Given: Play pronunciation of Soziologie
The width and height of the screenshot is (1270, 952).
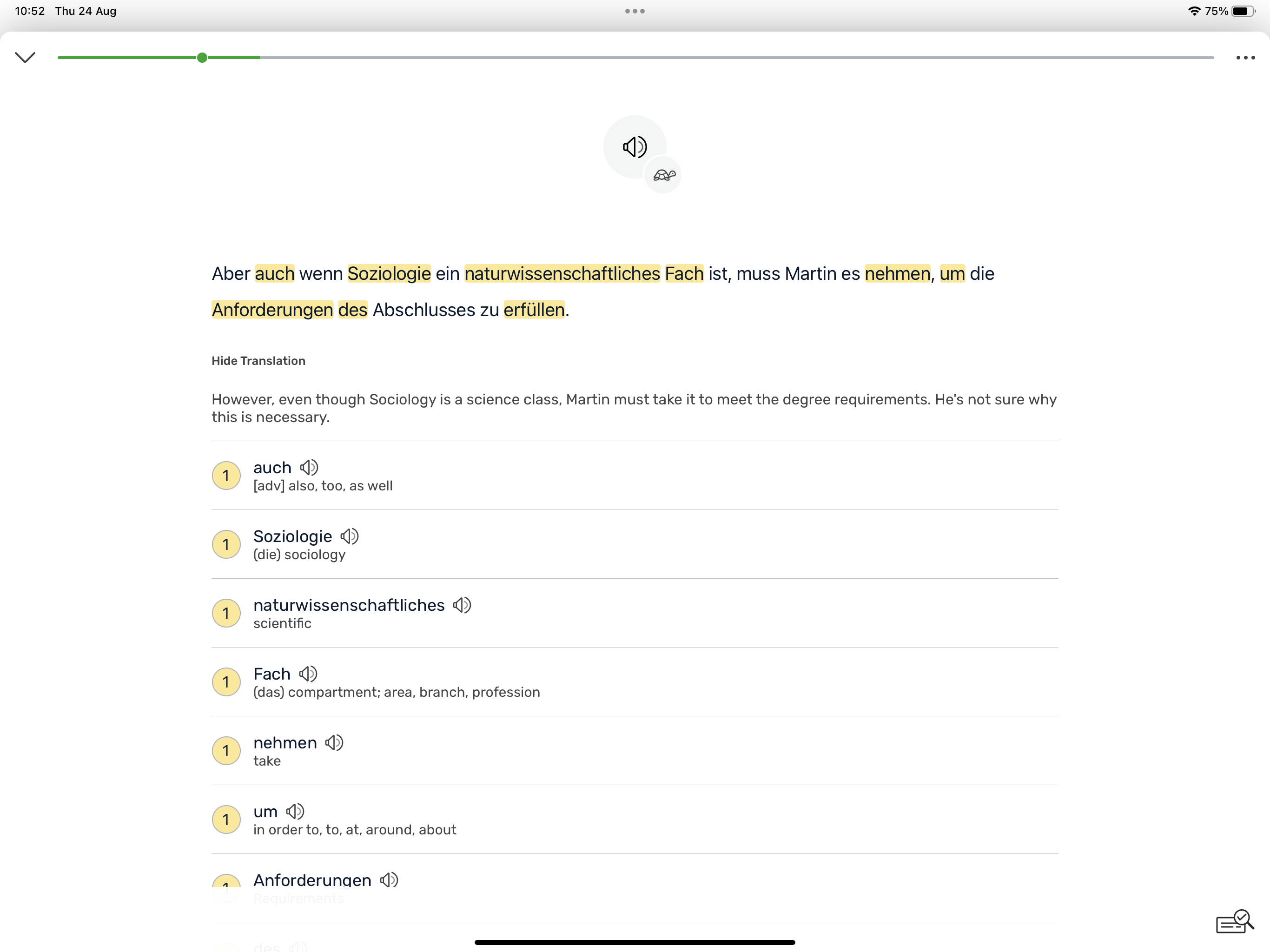Looking at the screenshot, I should click(349, 536).
